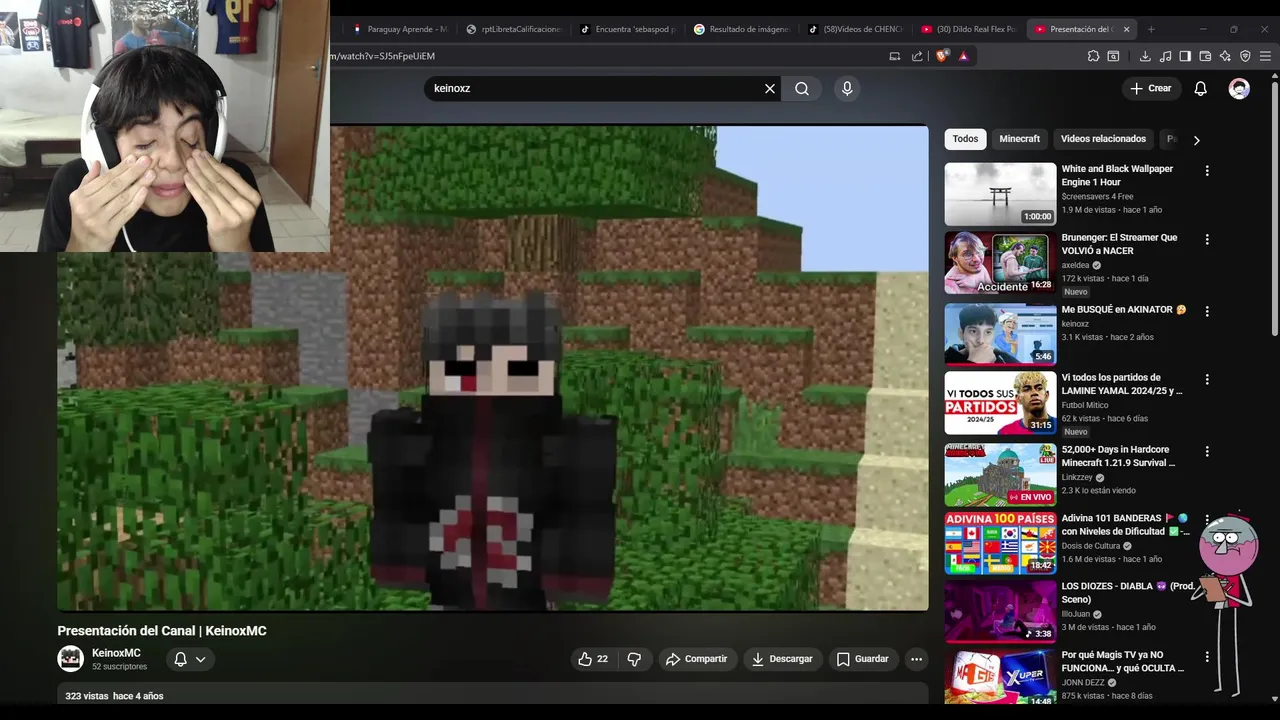This screenshot has width=1280, height=720.
Task: Open options for Por qué Magis TV video
Action: tap(1207, 657)
